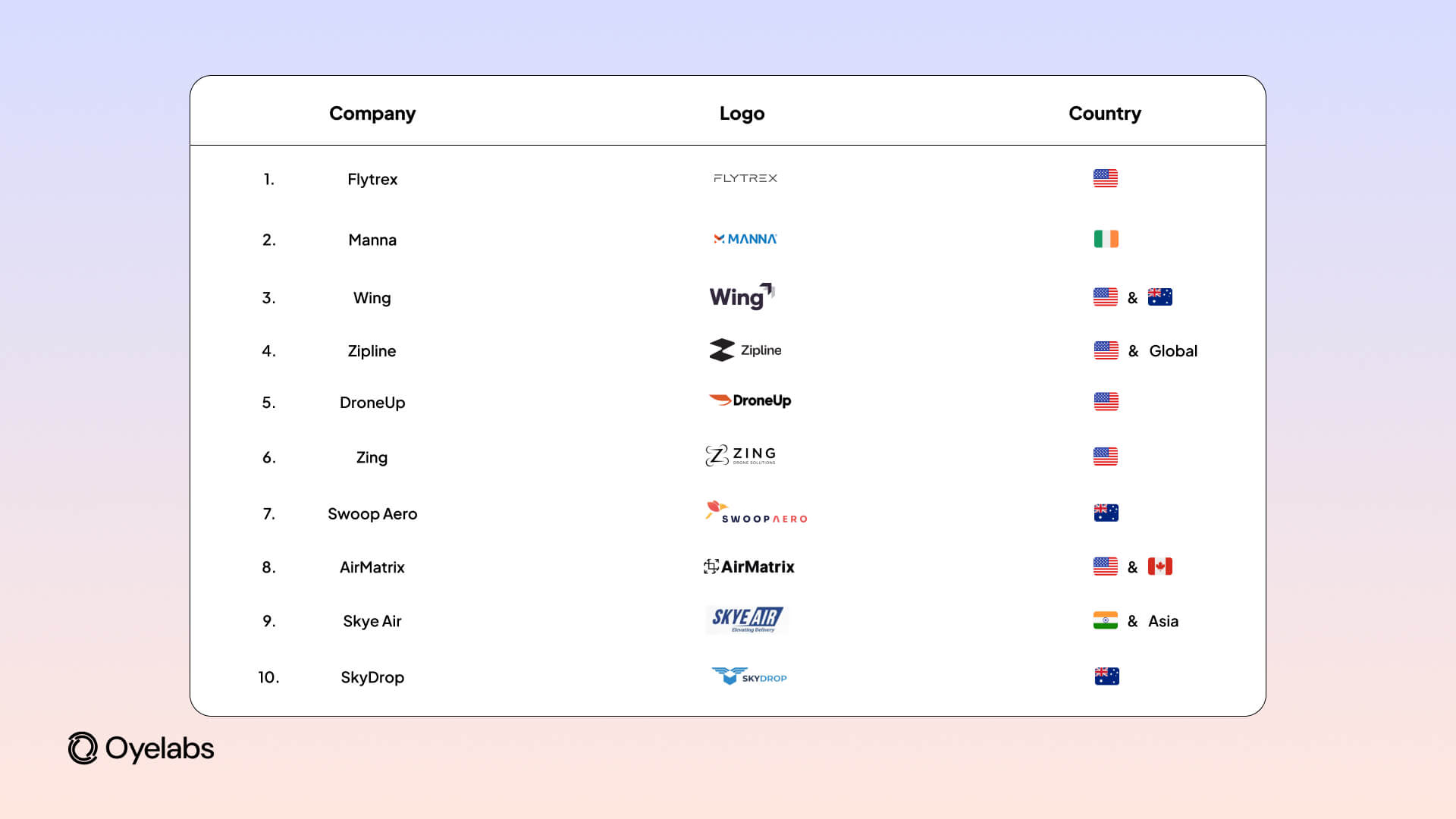
Task: Click the US flag in Zipline row
Action: point(1106,350)
